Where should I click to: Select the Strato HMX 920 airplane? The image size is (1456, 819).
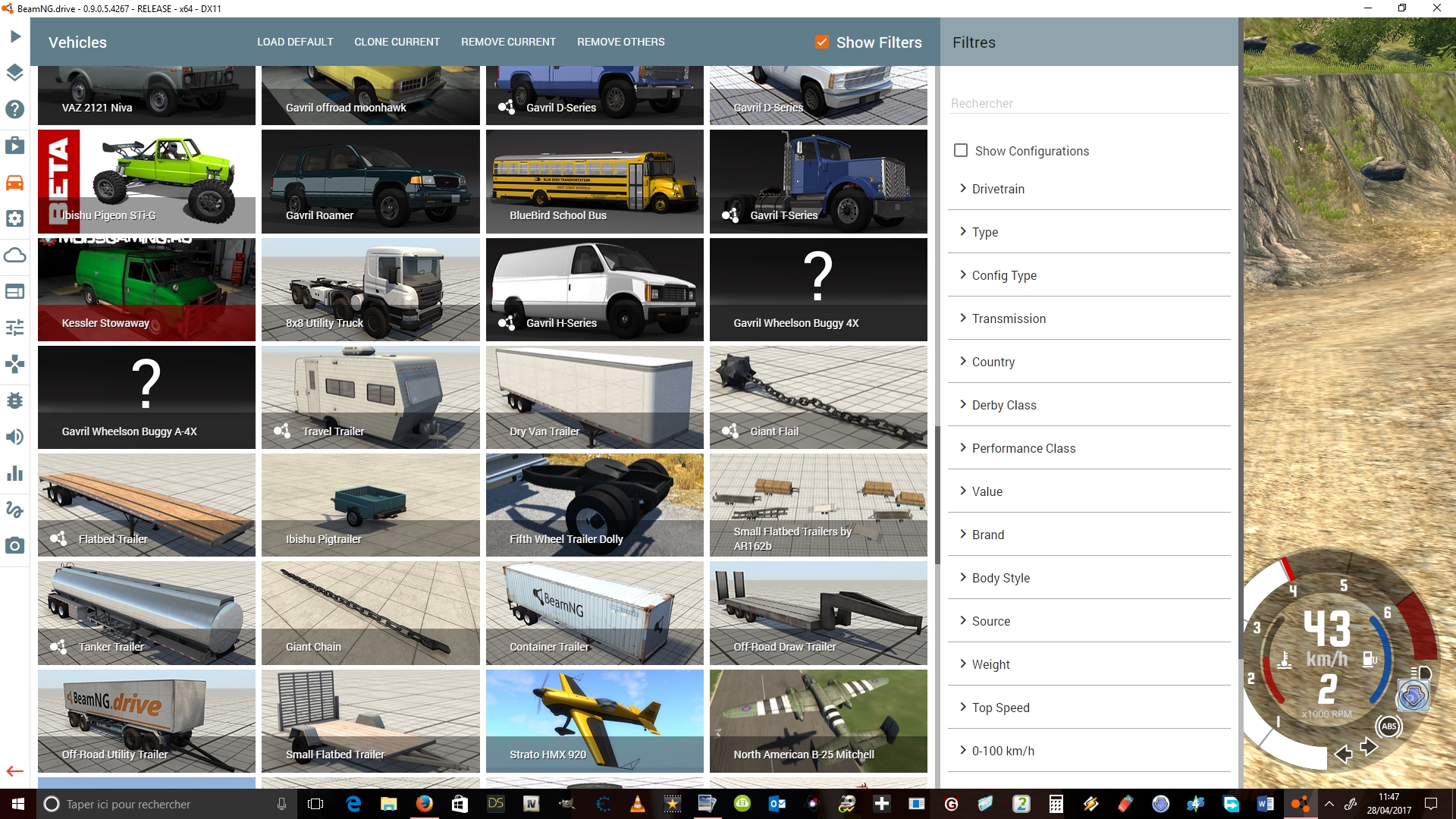point(595,721)
